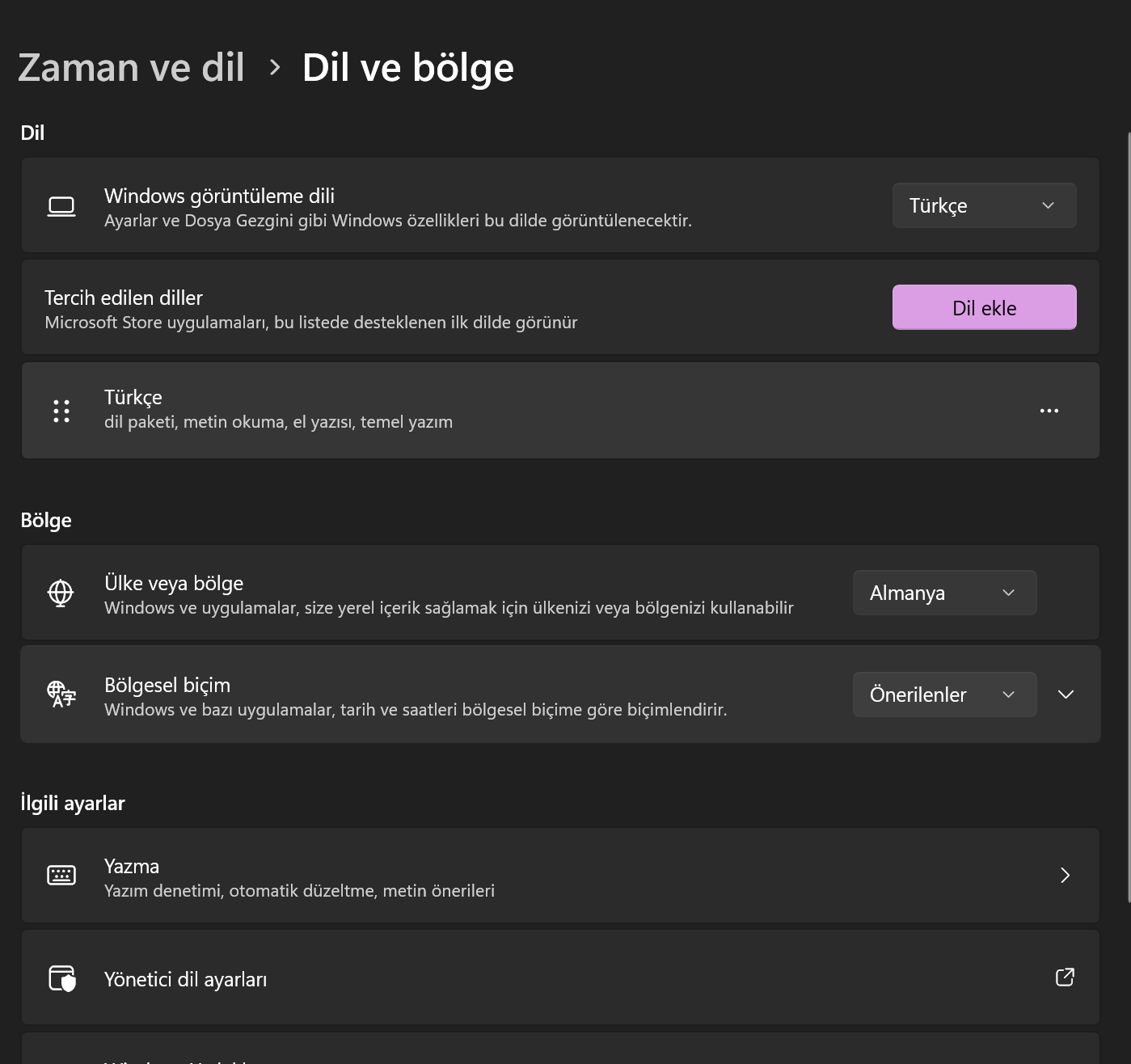This screenshot has height=1064, width=1131.
Task: Open the Türkçe display language dropdown
Action: (x=984, y=205)
